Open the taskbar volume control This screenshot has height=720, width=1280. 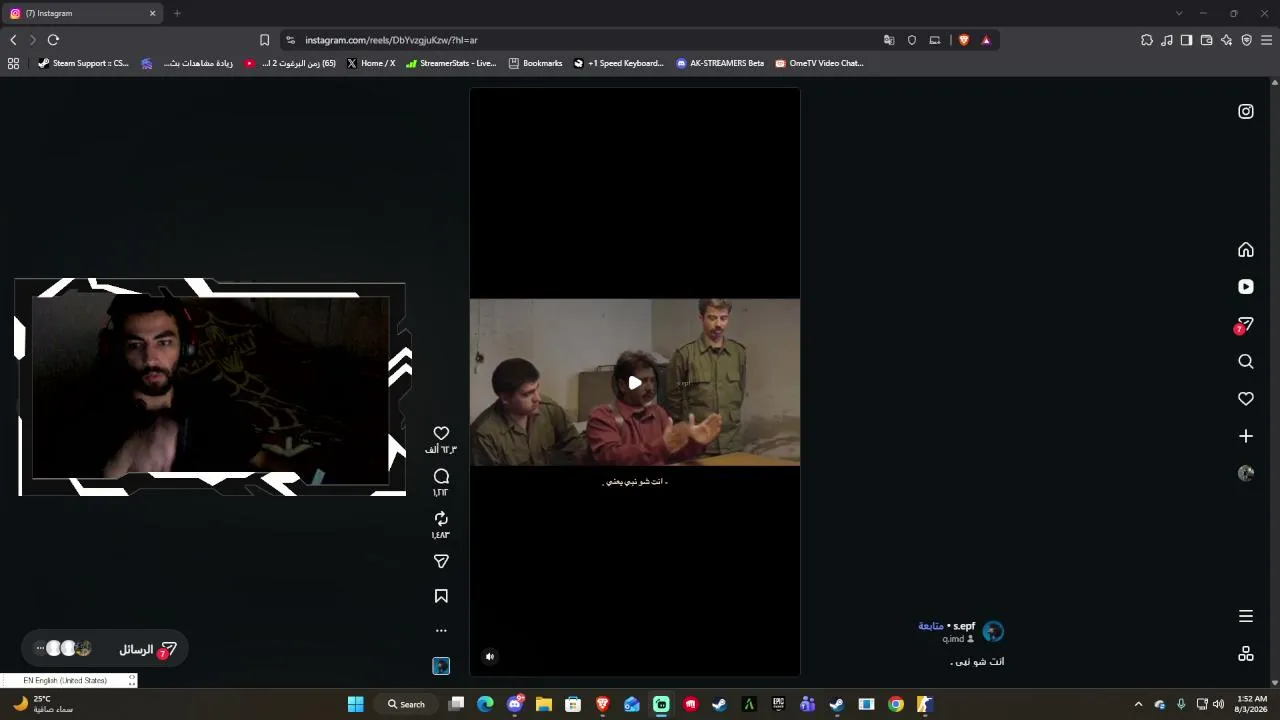coord(1218,704)
